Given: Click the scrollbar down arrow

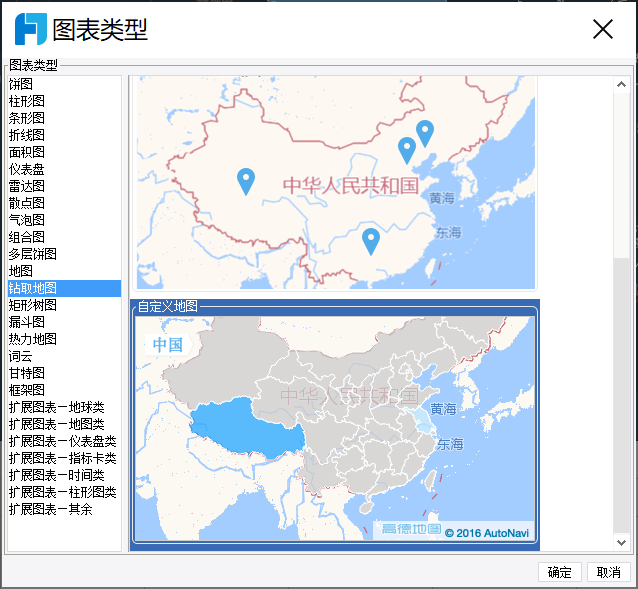Looking at the screenshot, I should tap(621, 543).
